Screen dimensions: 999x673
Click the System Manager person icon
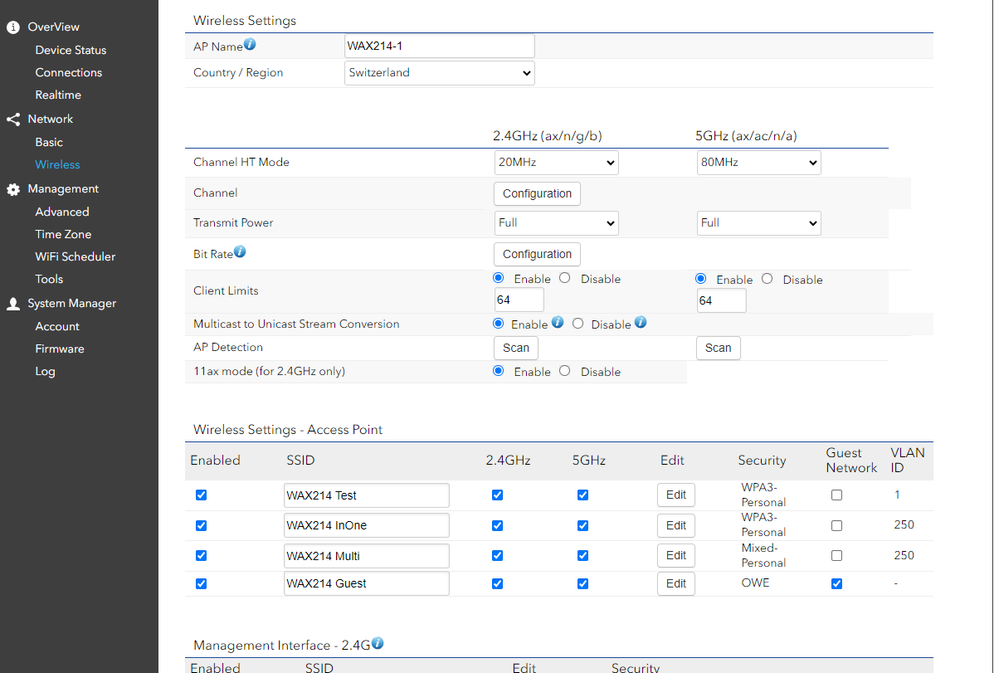pyautogui.click(x=11, y=303)
